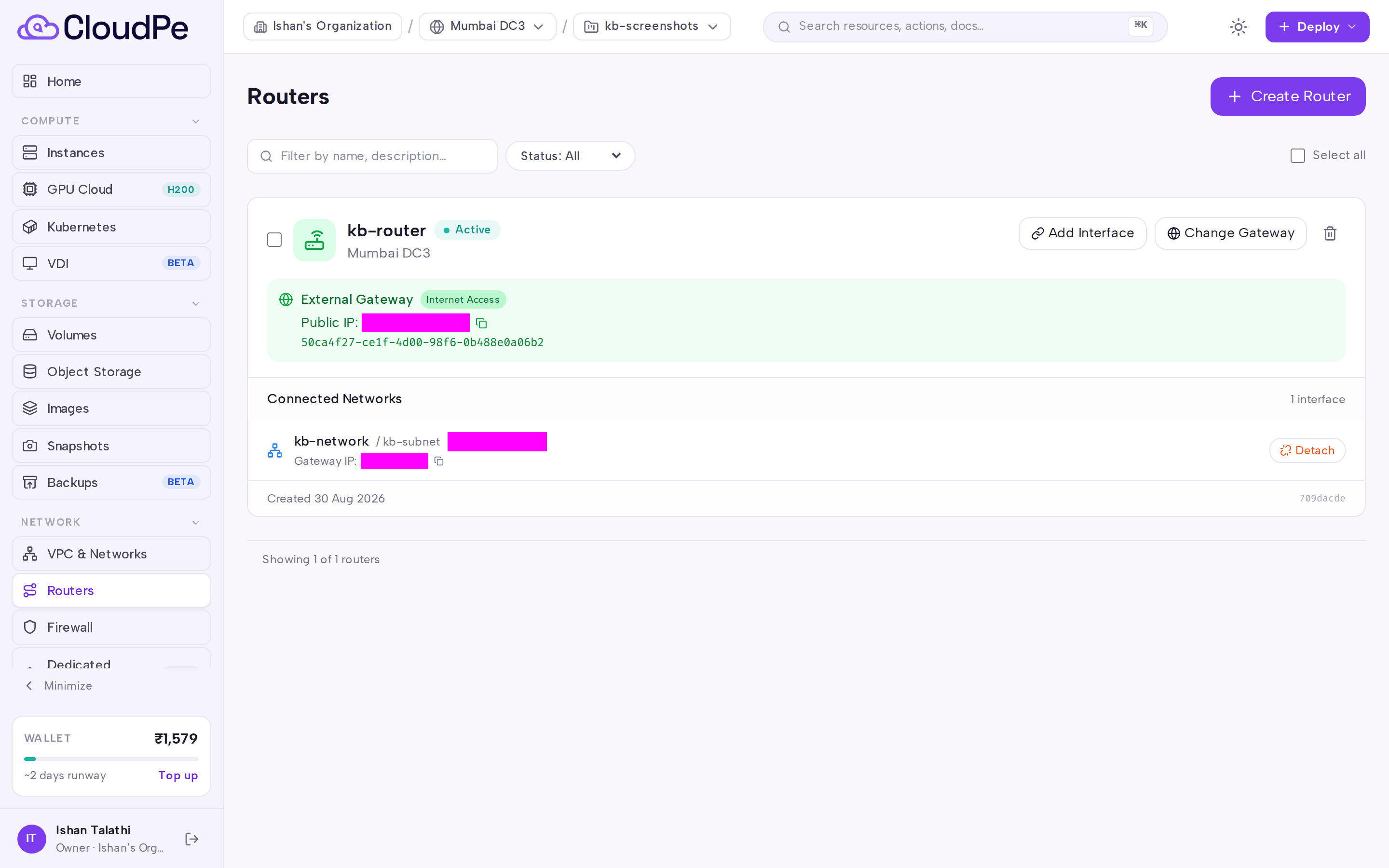1389x868 pixels.
Task: Click the CloudPe logo
Action: (103, 27)
